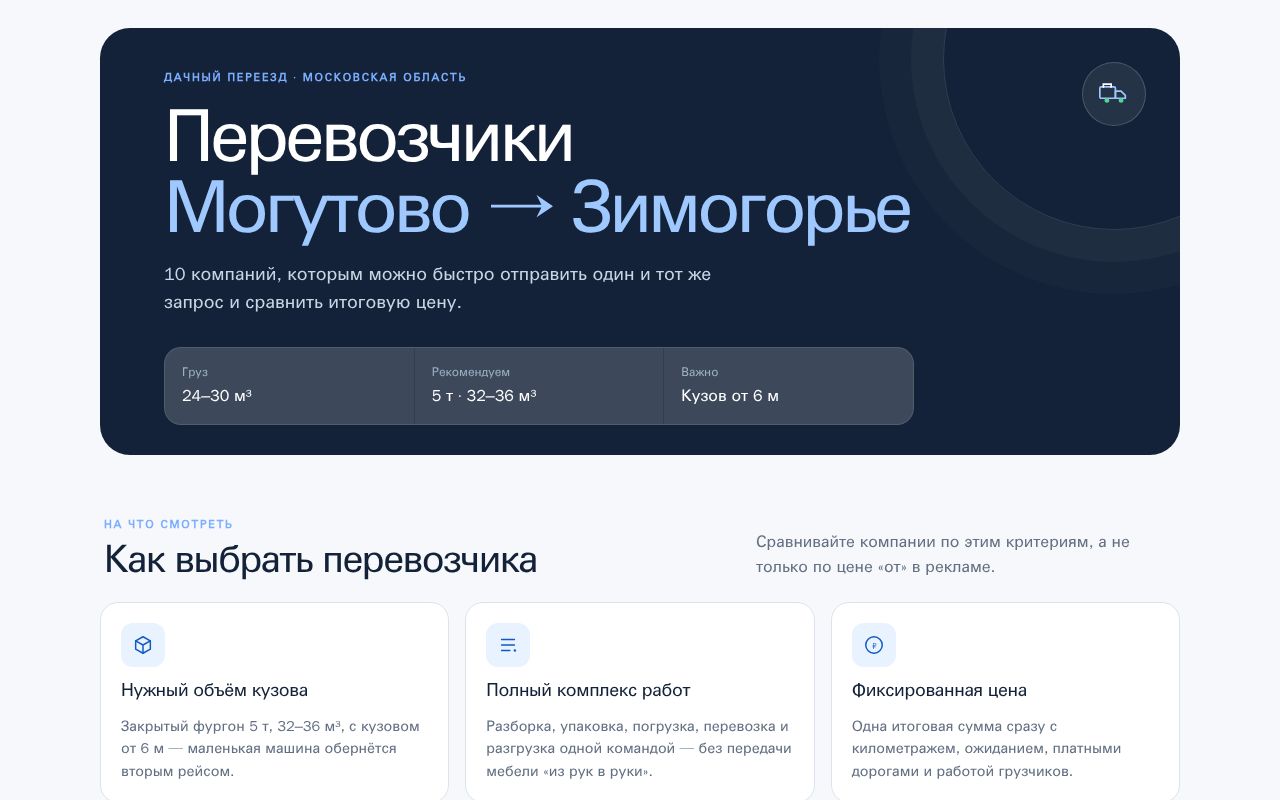Click the 'ДАЧНЫЙ ПЕРЕЕЗД · МОСКОВСКАЯ ОБЛАСТЬ' label
Image resolution: width=1280 pixels, height=800 pixels.
tap(315, 77)
